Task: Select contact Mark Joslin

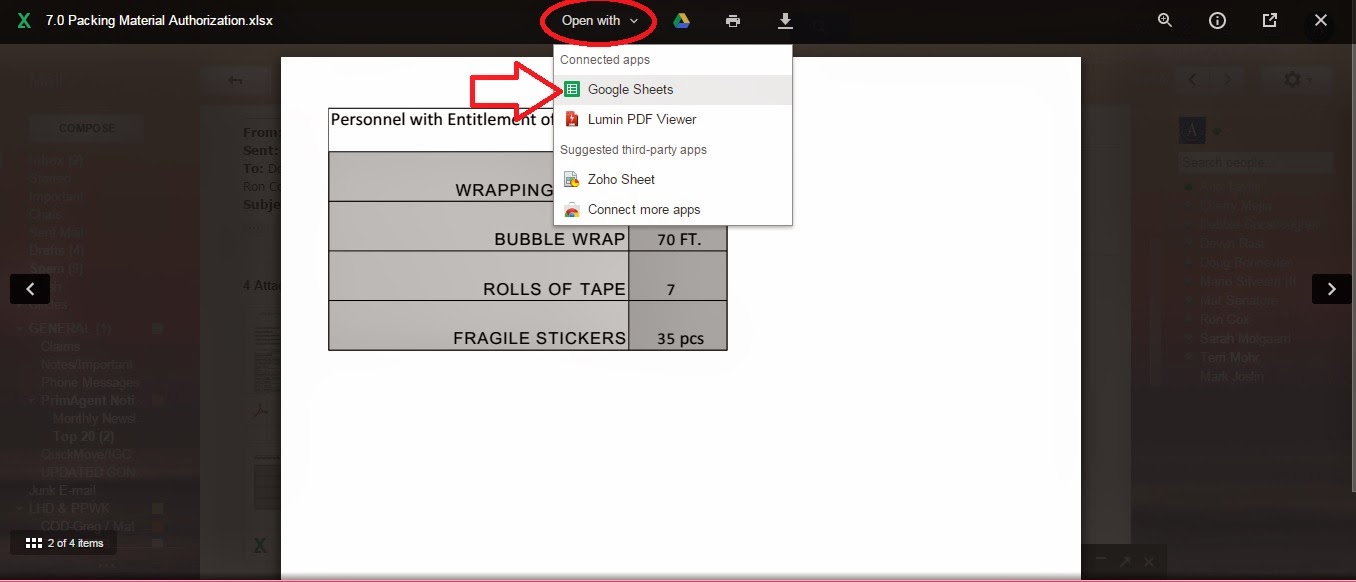Action: pyautogui.click(x=1232, y=377)
